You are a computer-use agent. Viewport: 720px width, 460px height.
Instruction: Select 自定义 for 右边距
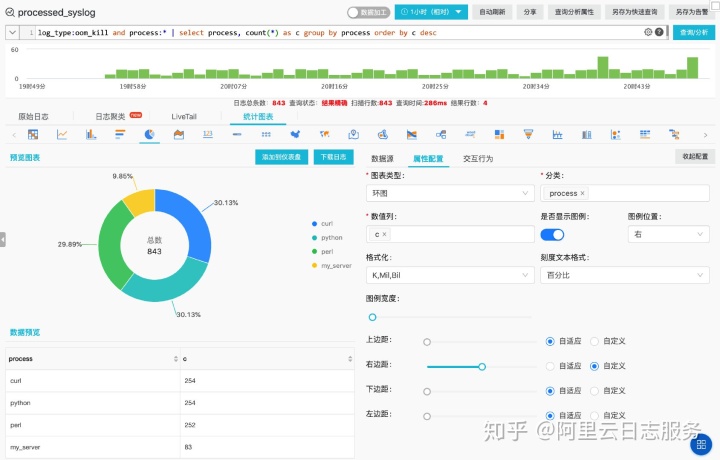coord(594,366)
